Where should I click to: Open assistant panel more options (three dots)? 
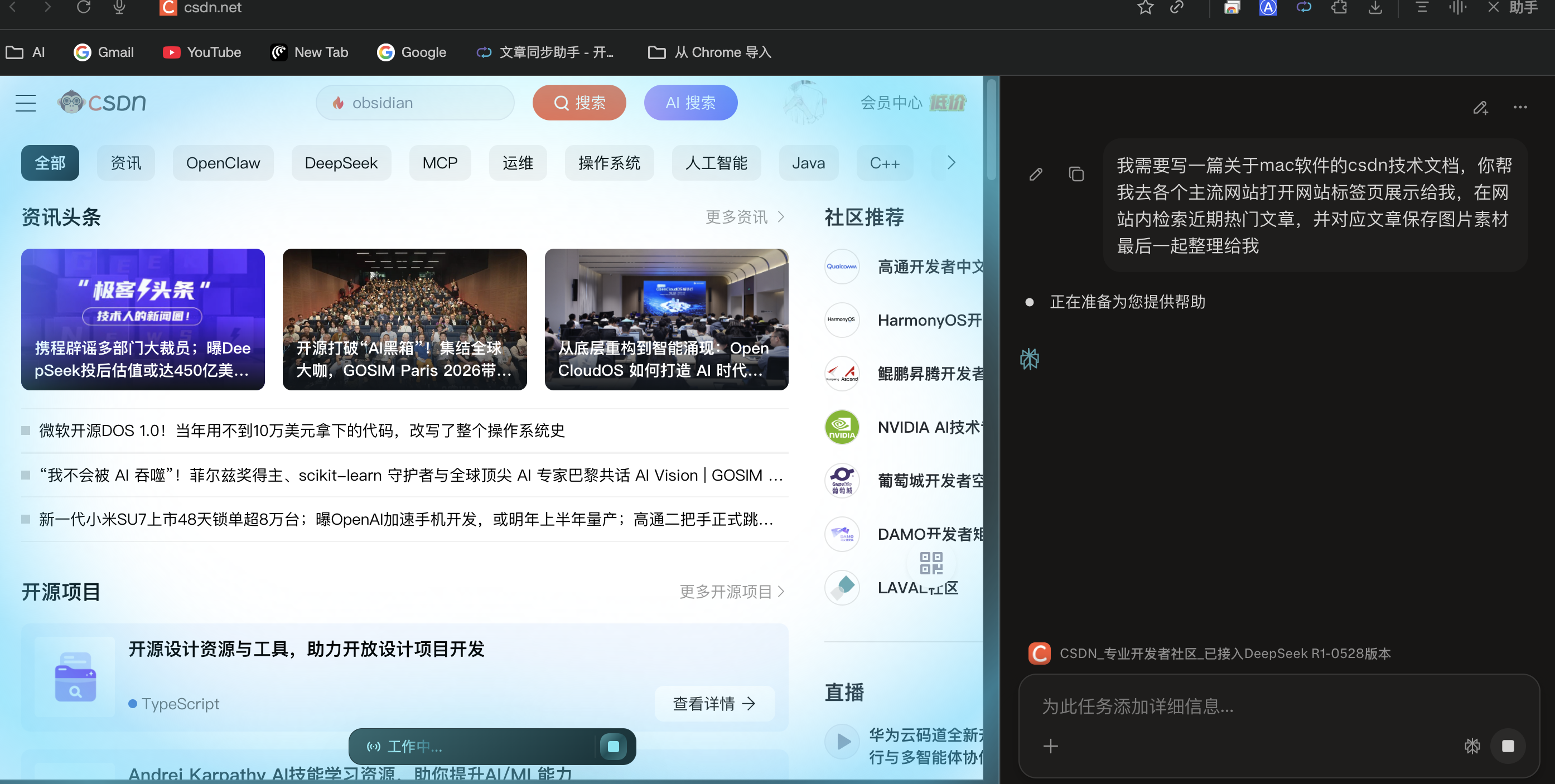[1520, 108]
